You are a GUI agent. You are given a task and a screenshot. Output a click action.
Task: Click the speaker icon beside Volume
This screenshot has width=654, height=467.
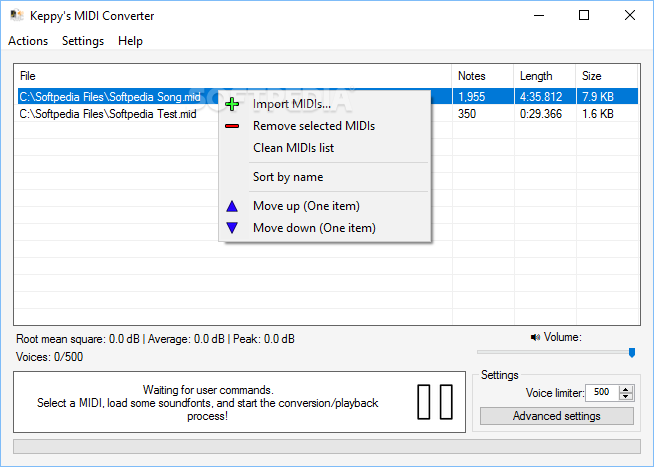535,337
